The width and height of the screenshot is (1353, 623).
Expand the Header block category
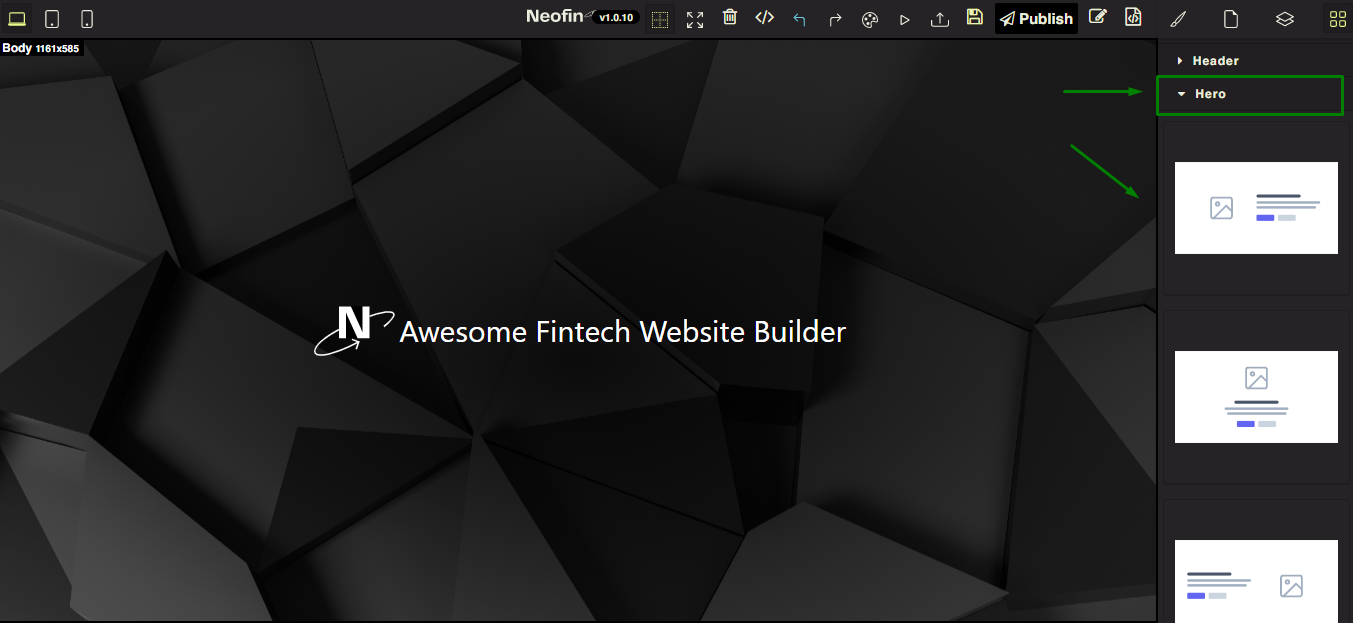[1255, 61]
